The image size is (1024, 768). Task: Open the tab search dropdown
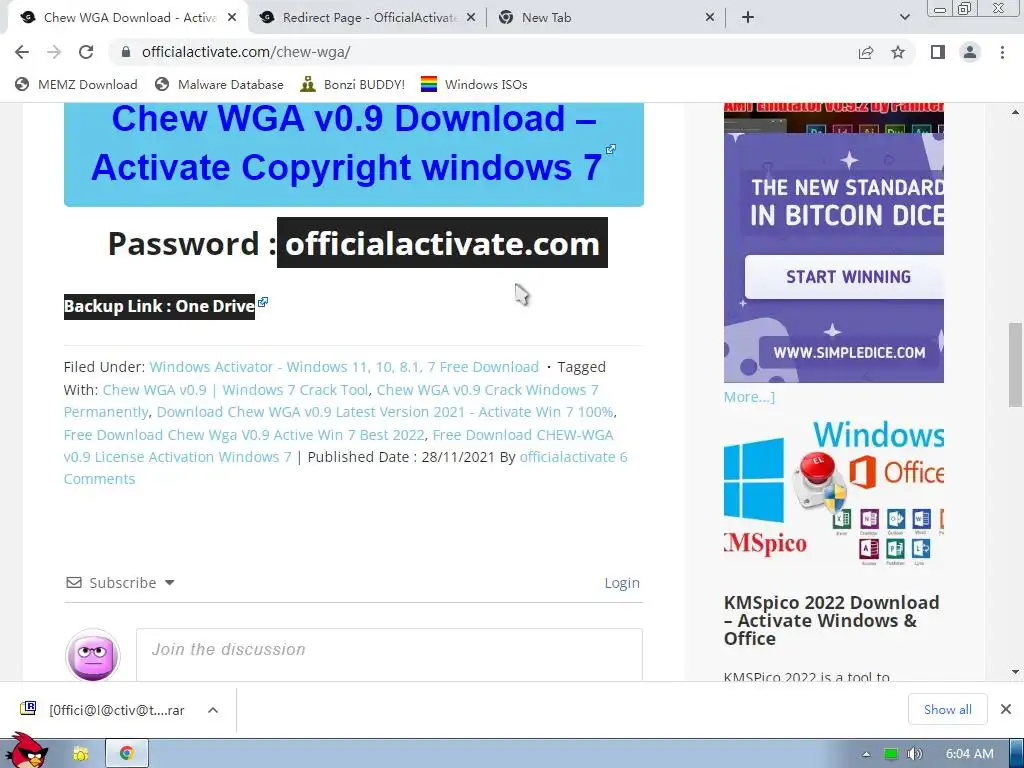(x=904, y=18)
